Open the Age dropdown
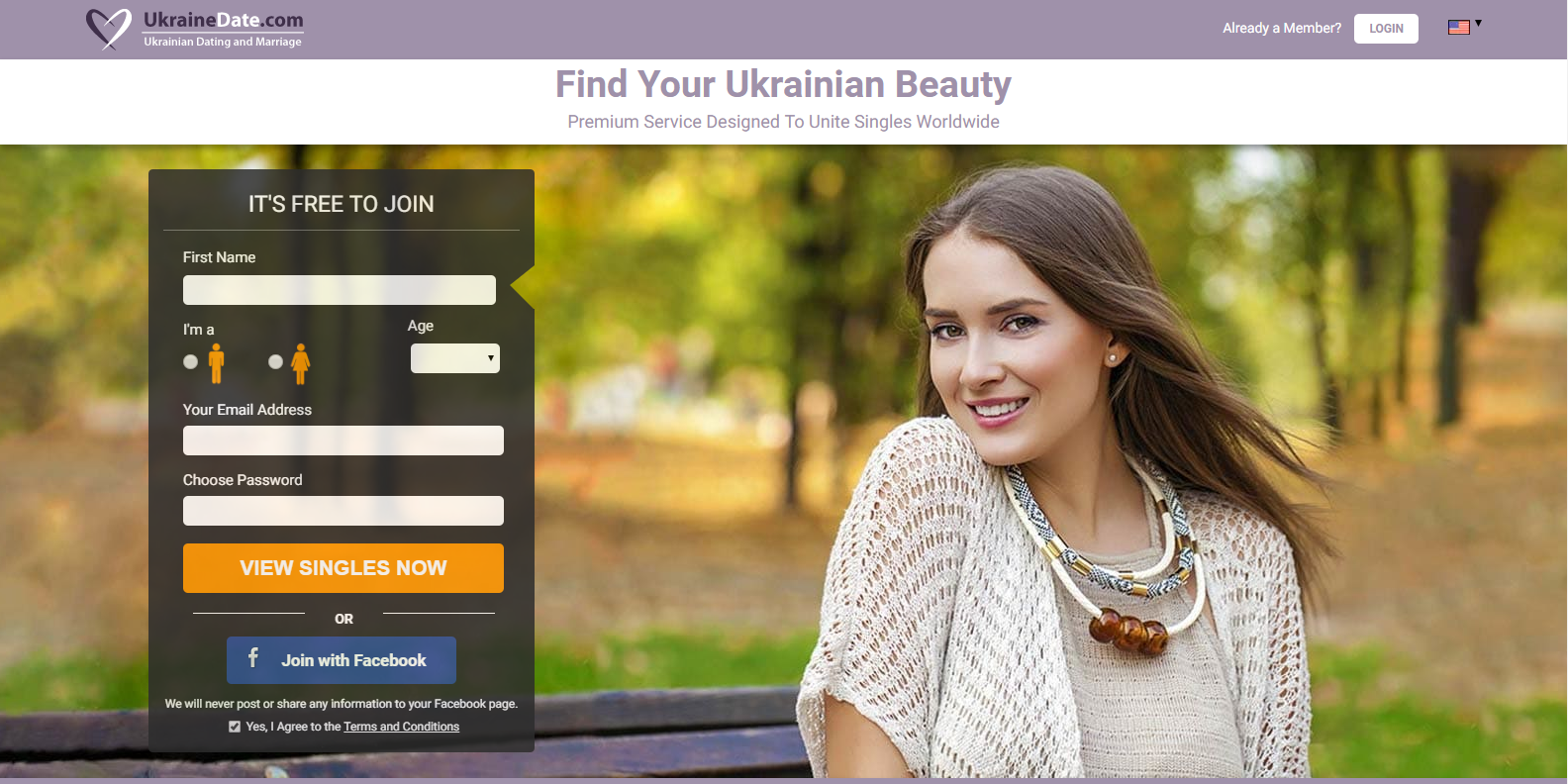The height and width of the screenshot is (784, 1568). 455,358
